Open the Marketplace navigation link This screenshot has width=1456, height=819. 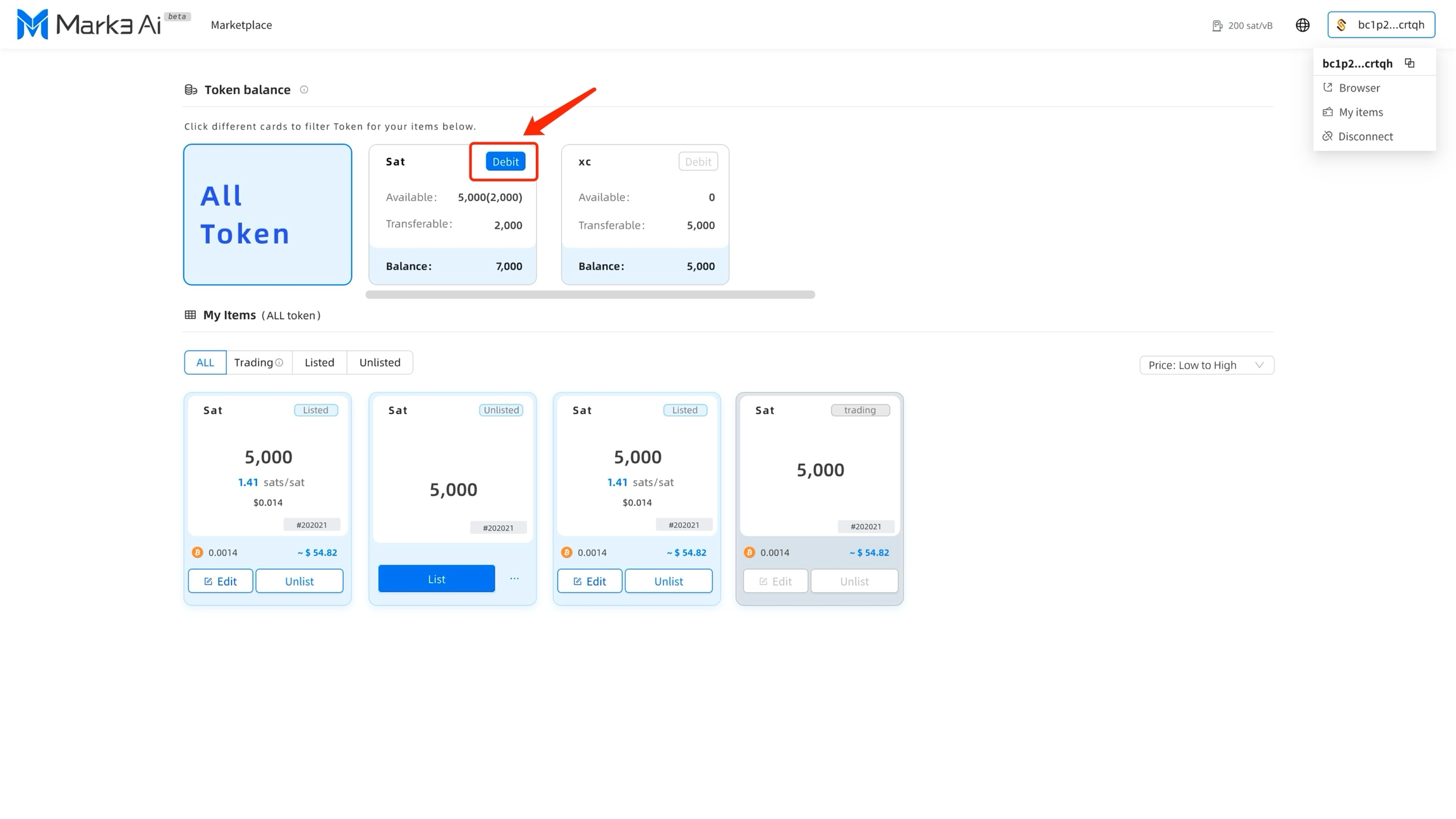241,25
